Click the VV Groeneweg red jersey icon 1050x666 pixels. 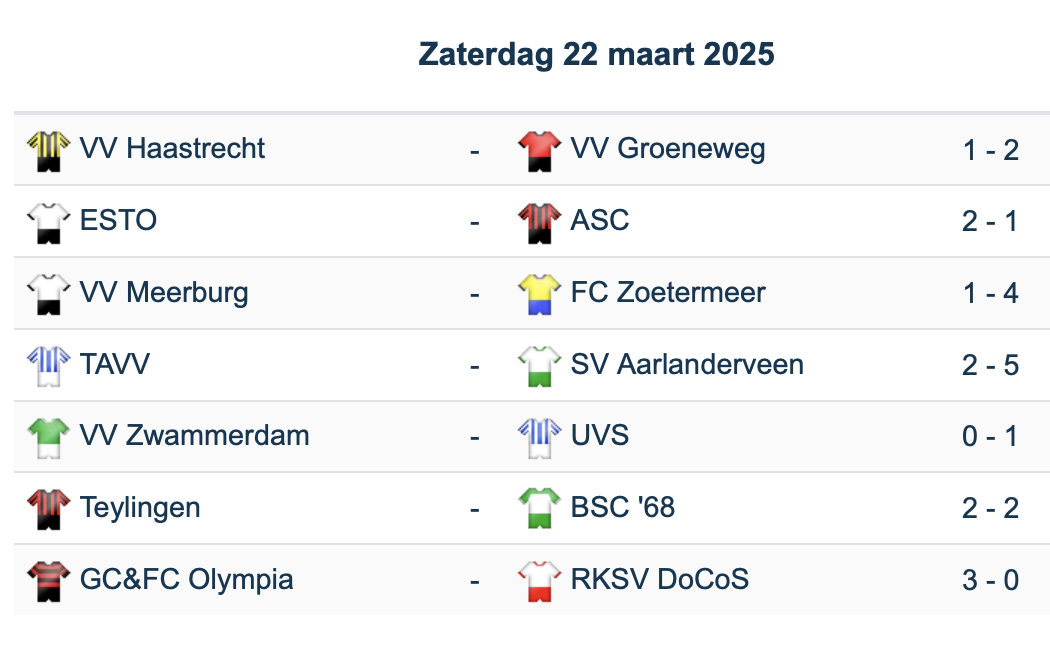(539, 150)
